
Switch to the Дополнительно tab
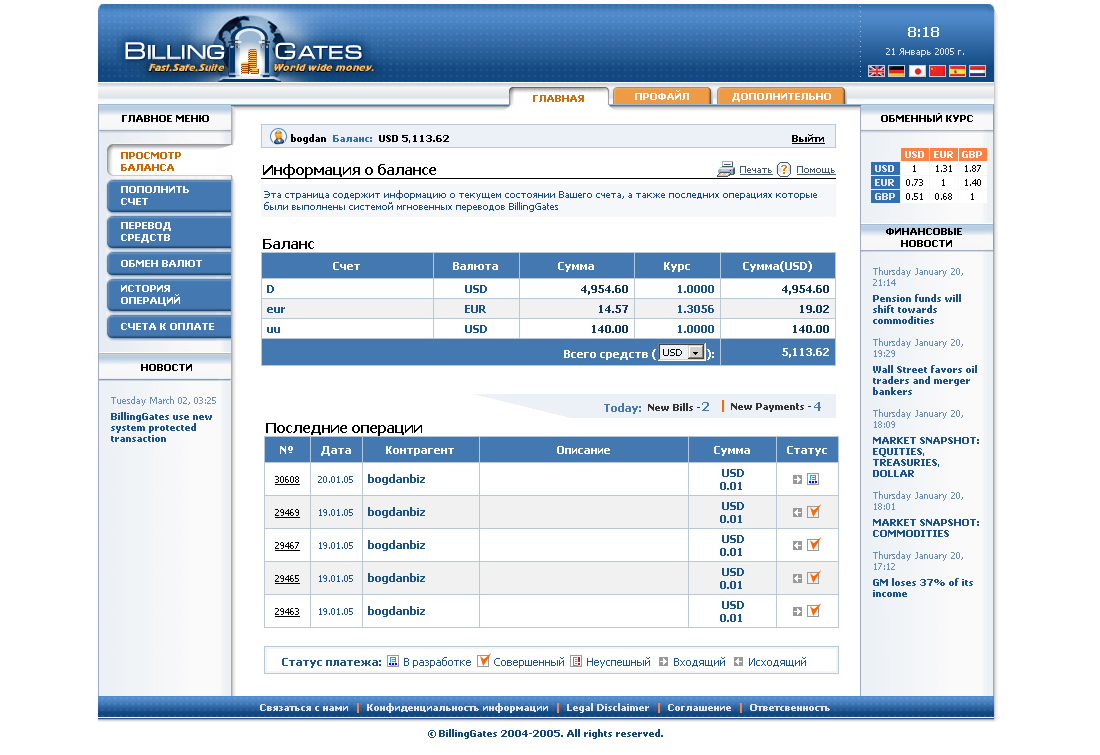click(781, 96)
